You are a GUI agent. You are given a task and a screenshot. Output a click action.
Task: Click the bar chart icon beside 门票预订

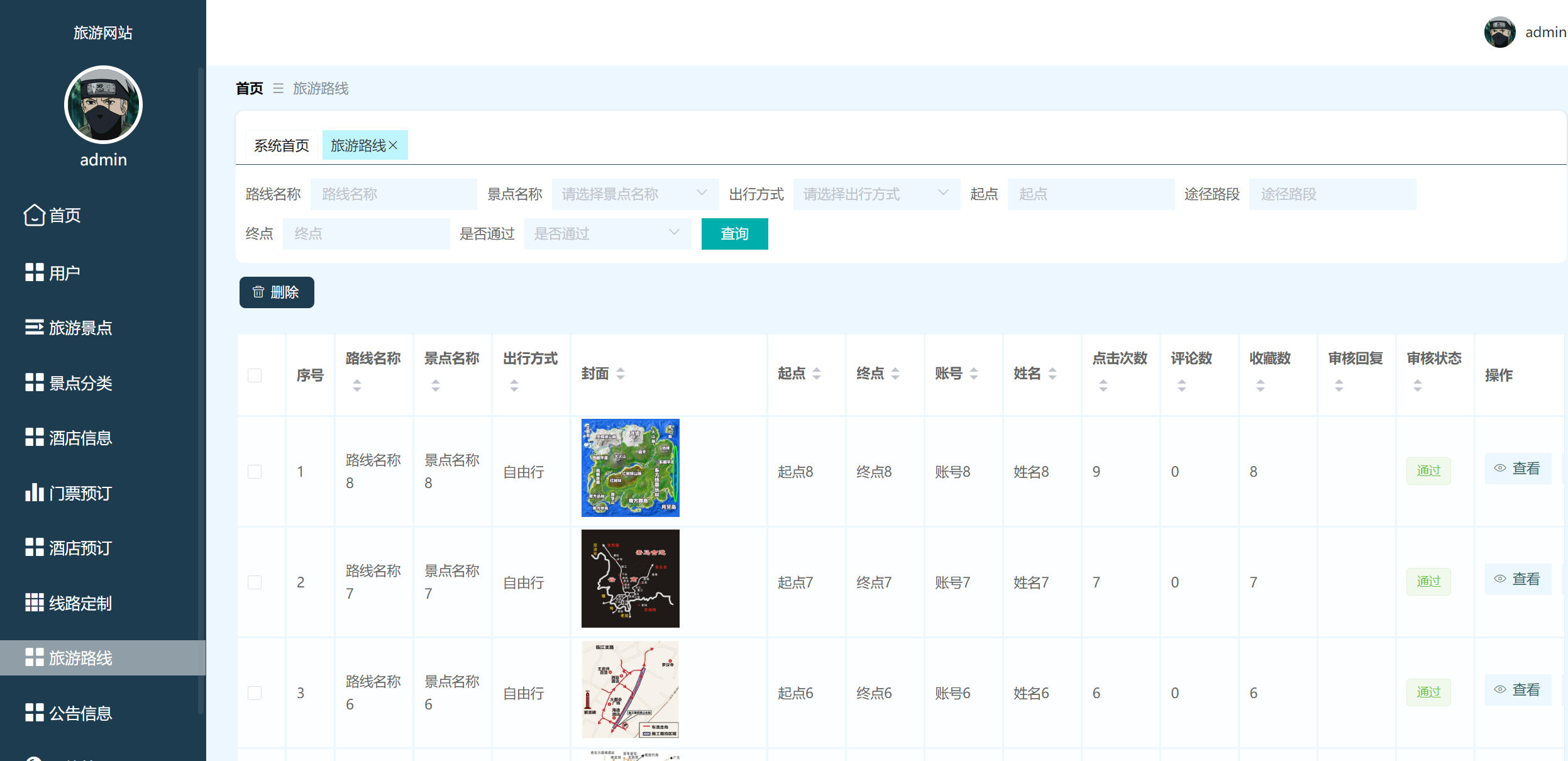[34, 492]
